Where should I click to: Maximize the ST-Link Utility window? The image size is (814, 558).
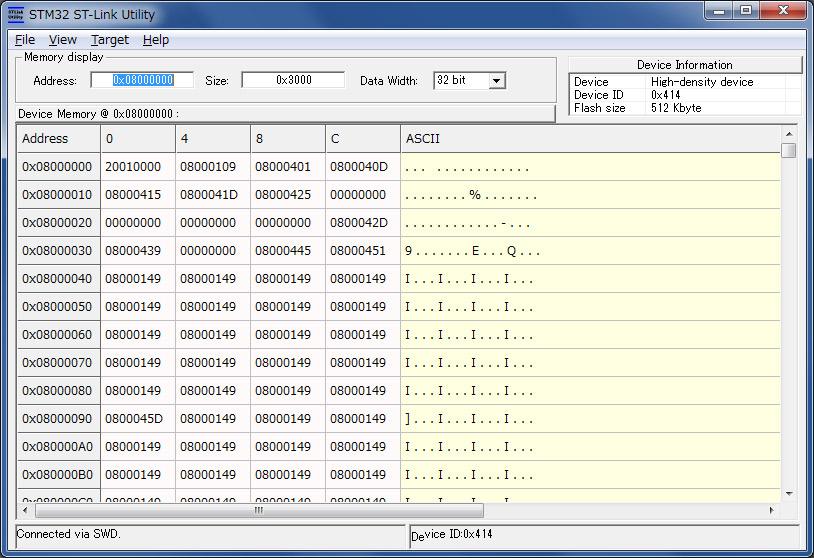click(745, 11)
